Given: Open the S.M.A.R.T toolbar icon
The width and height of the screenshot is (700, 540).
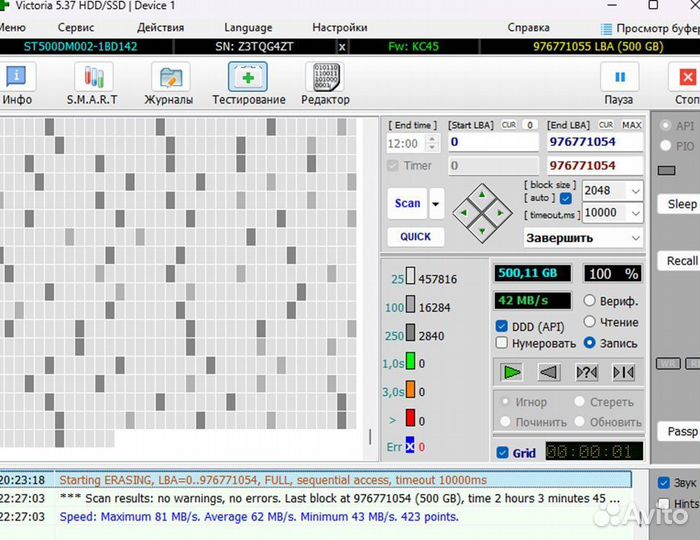Looking at the screenshot, I should point(92,78).
